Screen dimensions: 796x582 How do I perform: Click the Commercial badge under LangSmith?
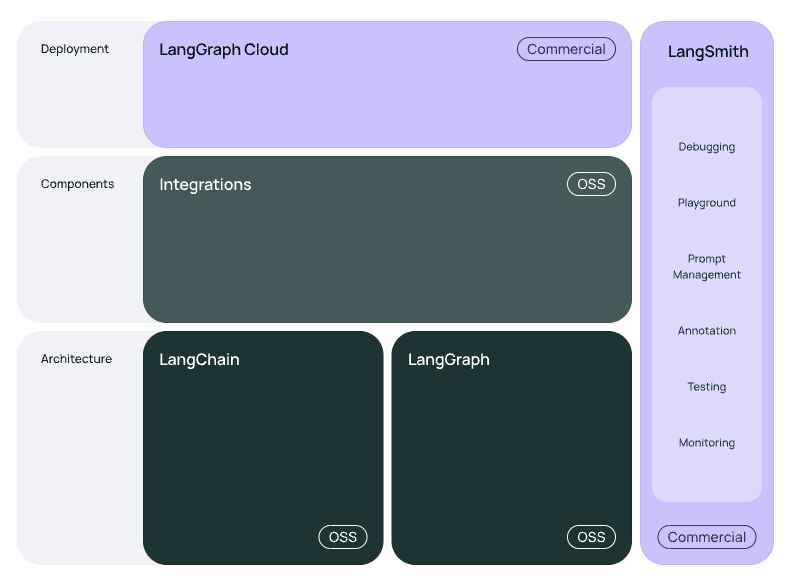click(x=706, y=537)
